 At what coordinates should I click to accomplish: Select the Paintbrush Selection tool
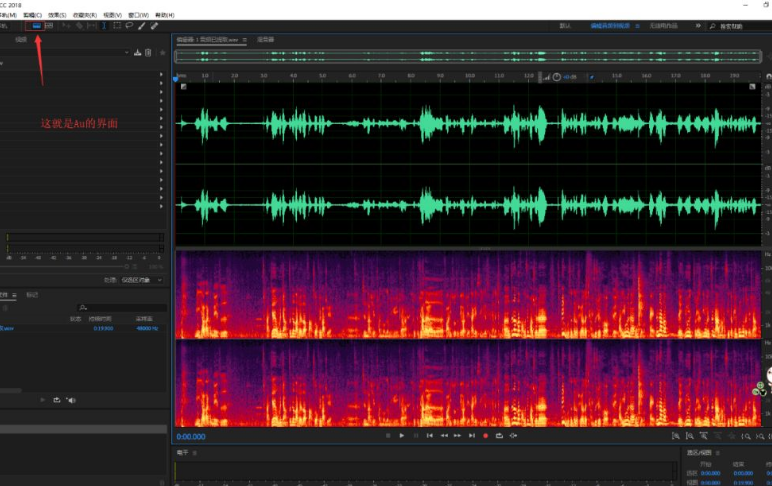click(142, 26)
